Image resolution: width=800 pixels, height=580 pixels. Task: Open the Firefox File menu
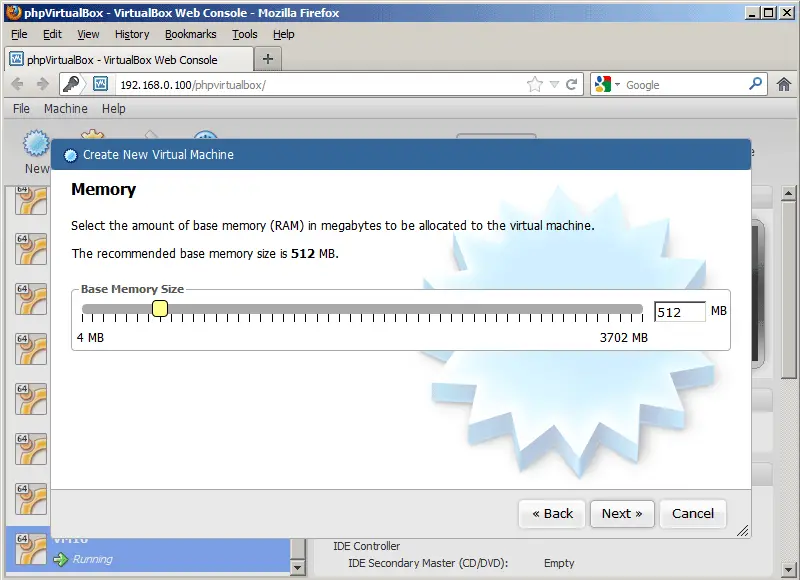coord(19,34)
